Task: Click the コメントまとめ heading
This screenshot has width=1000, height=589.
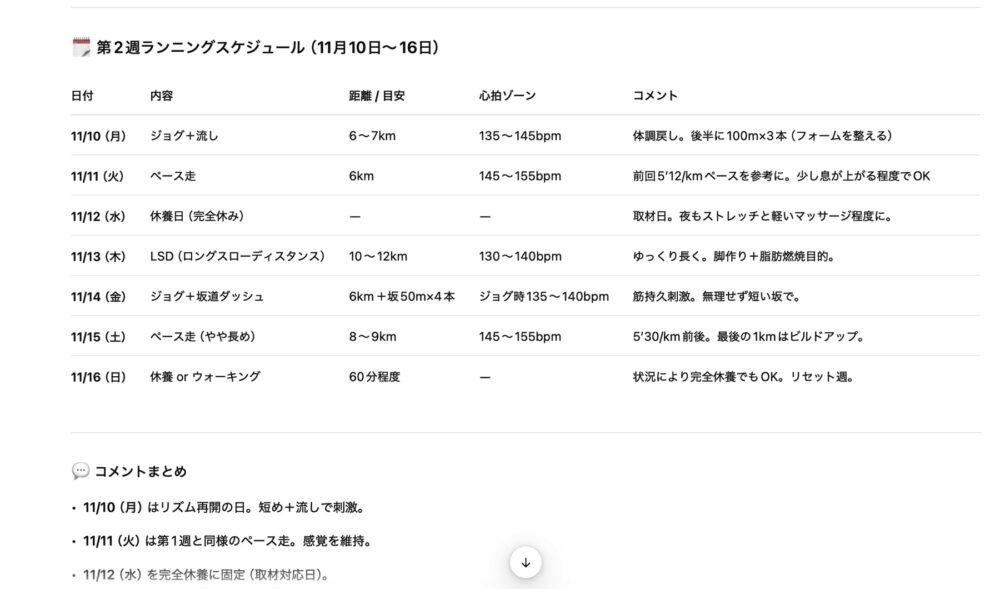Action: 140,471
